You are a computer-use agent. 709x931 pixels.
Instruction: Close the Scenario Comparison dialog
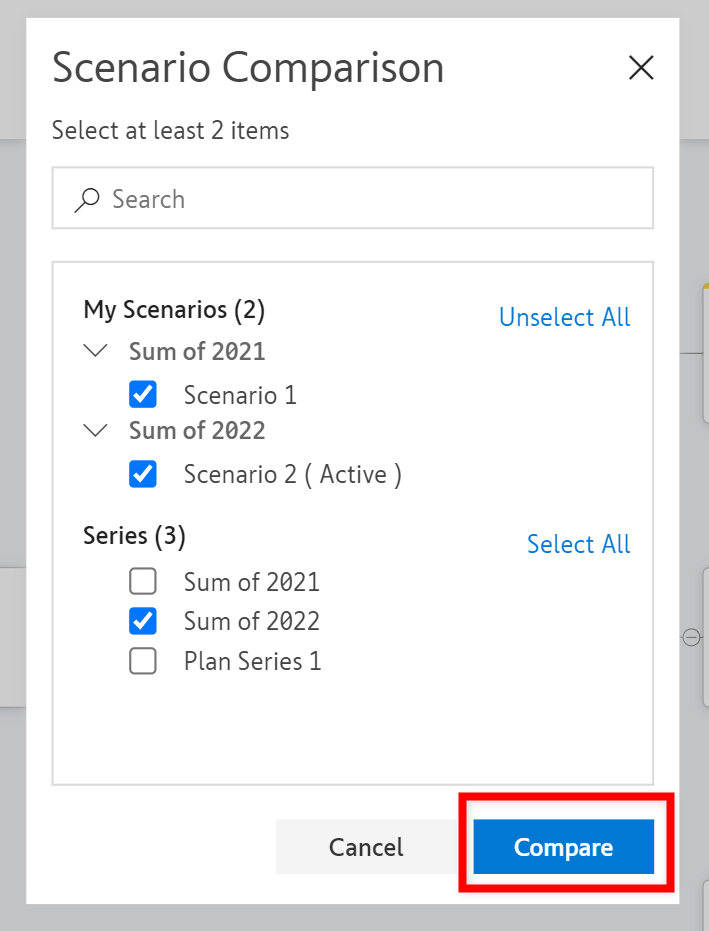click(x=640, y=68)
